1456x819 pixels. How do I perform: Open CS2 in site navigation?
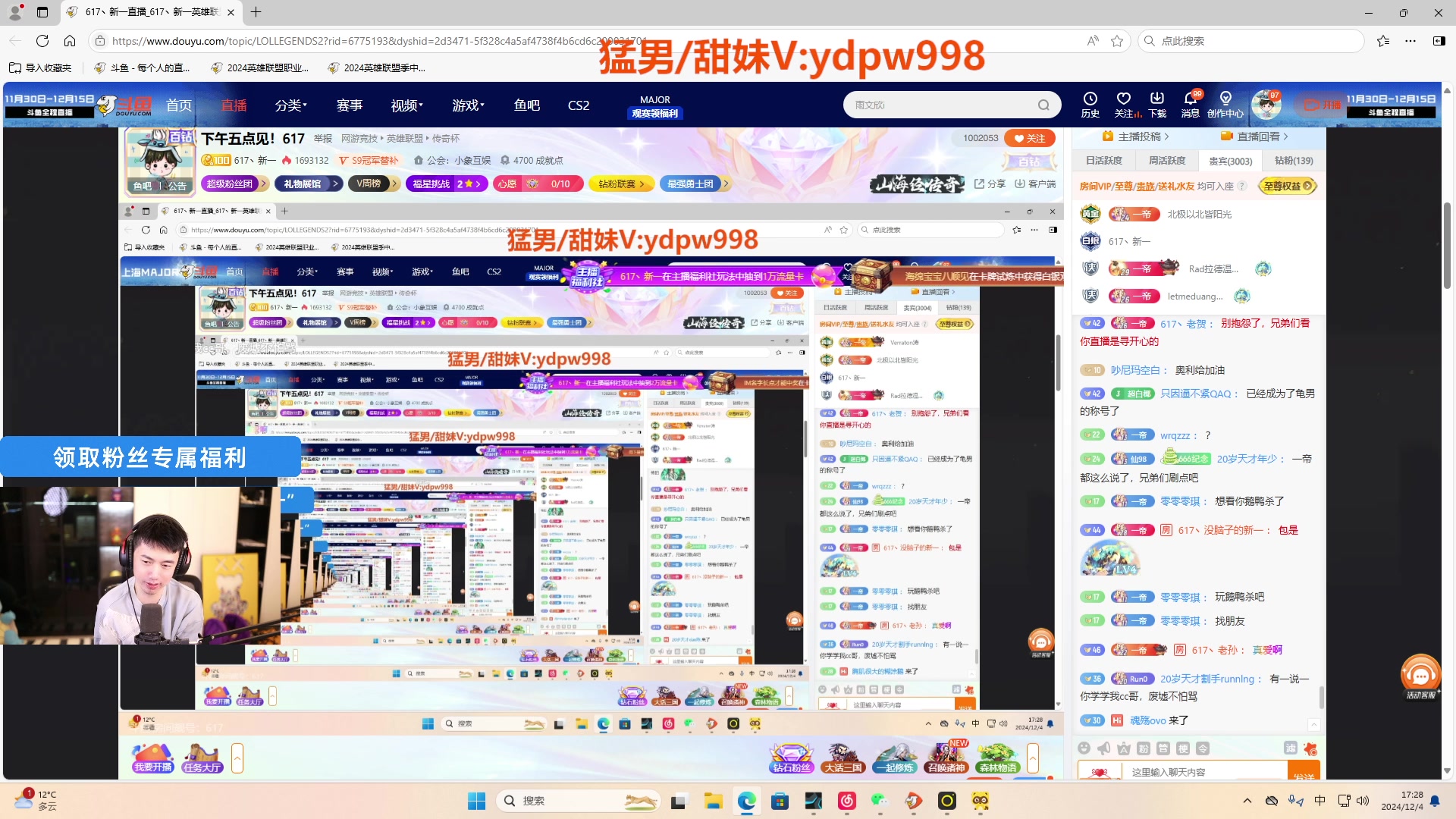coord(579,105)
